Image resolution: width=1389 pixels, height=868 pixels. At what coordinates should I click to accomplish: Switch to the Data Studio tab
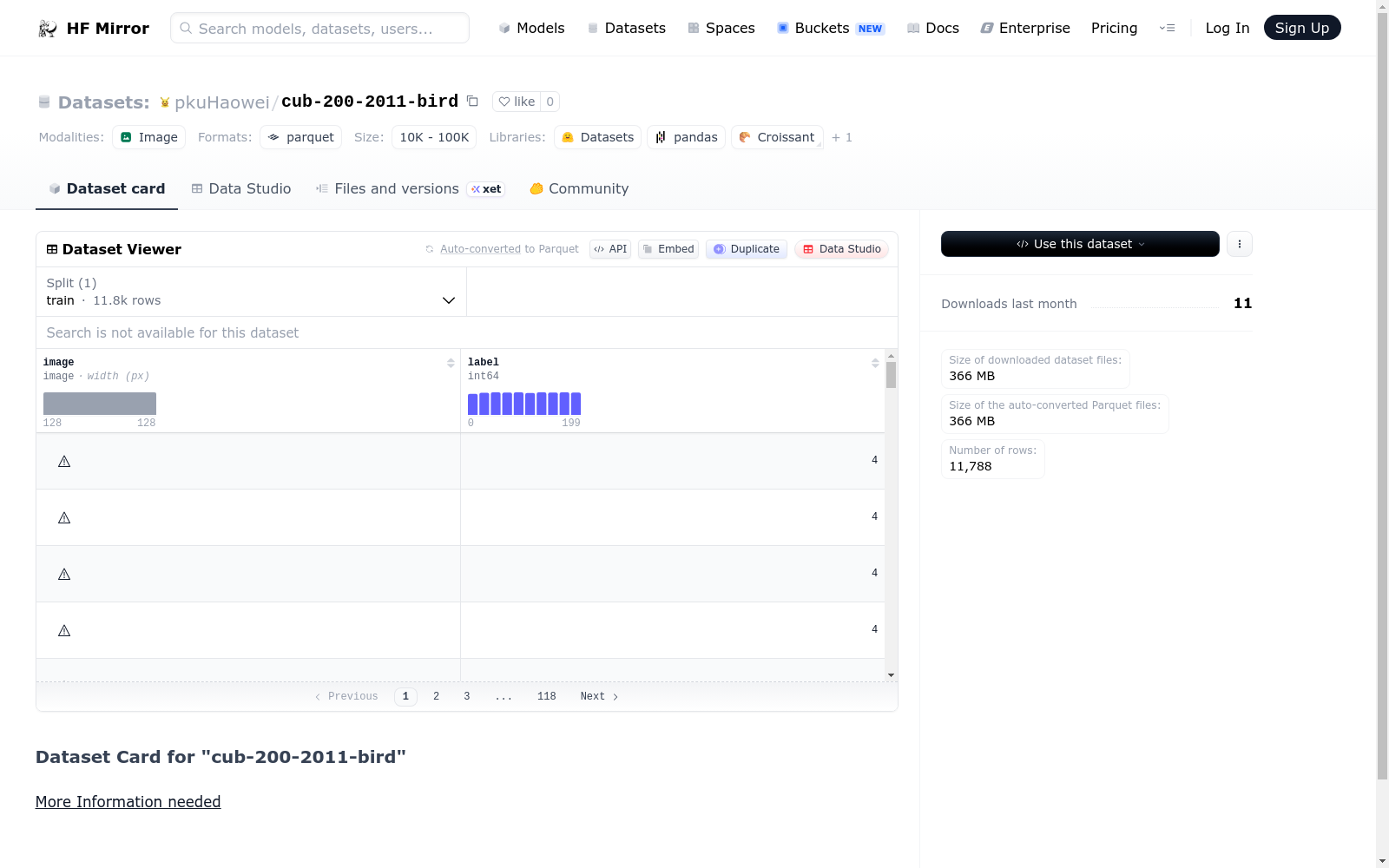pos(241,188)
